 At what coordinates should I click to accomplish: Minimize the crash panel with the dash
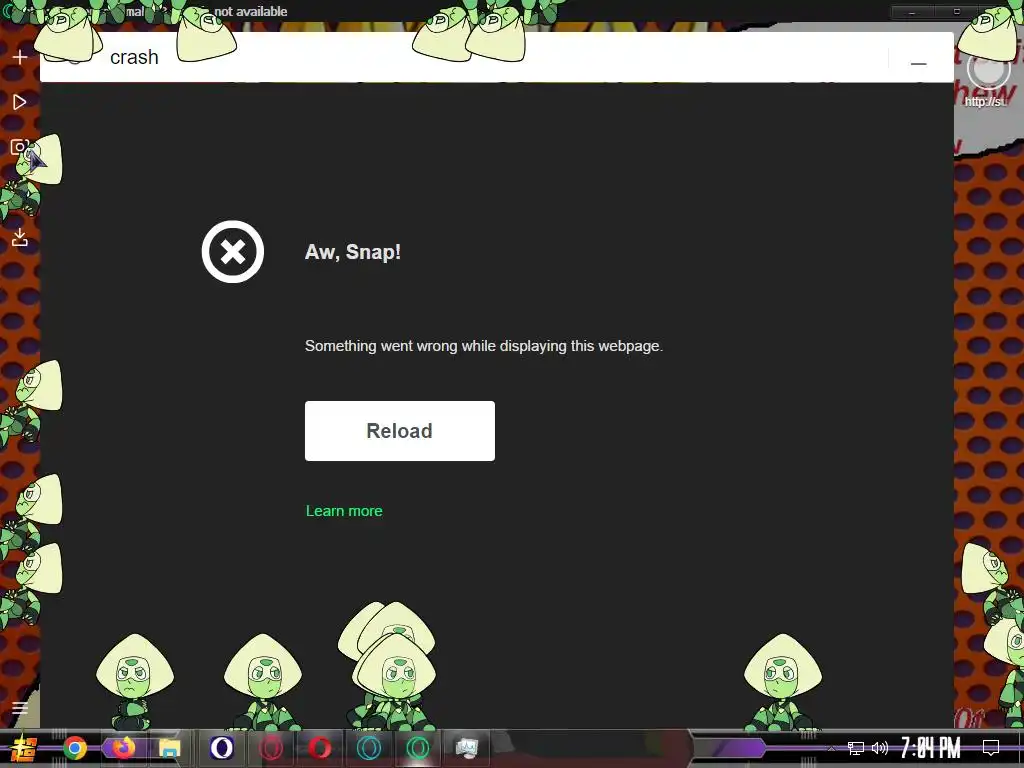coord(918,63)
